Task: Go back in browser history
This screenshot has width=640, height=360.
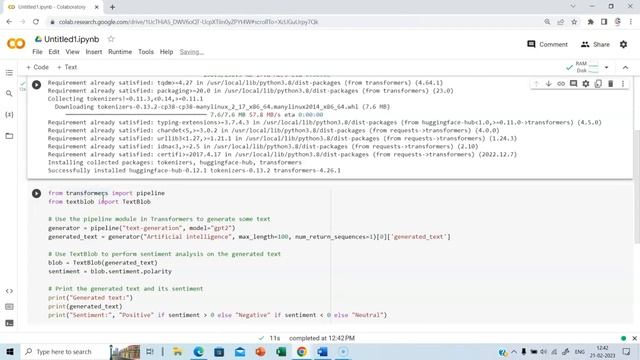Action: 9,22
